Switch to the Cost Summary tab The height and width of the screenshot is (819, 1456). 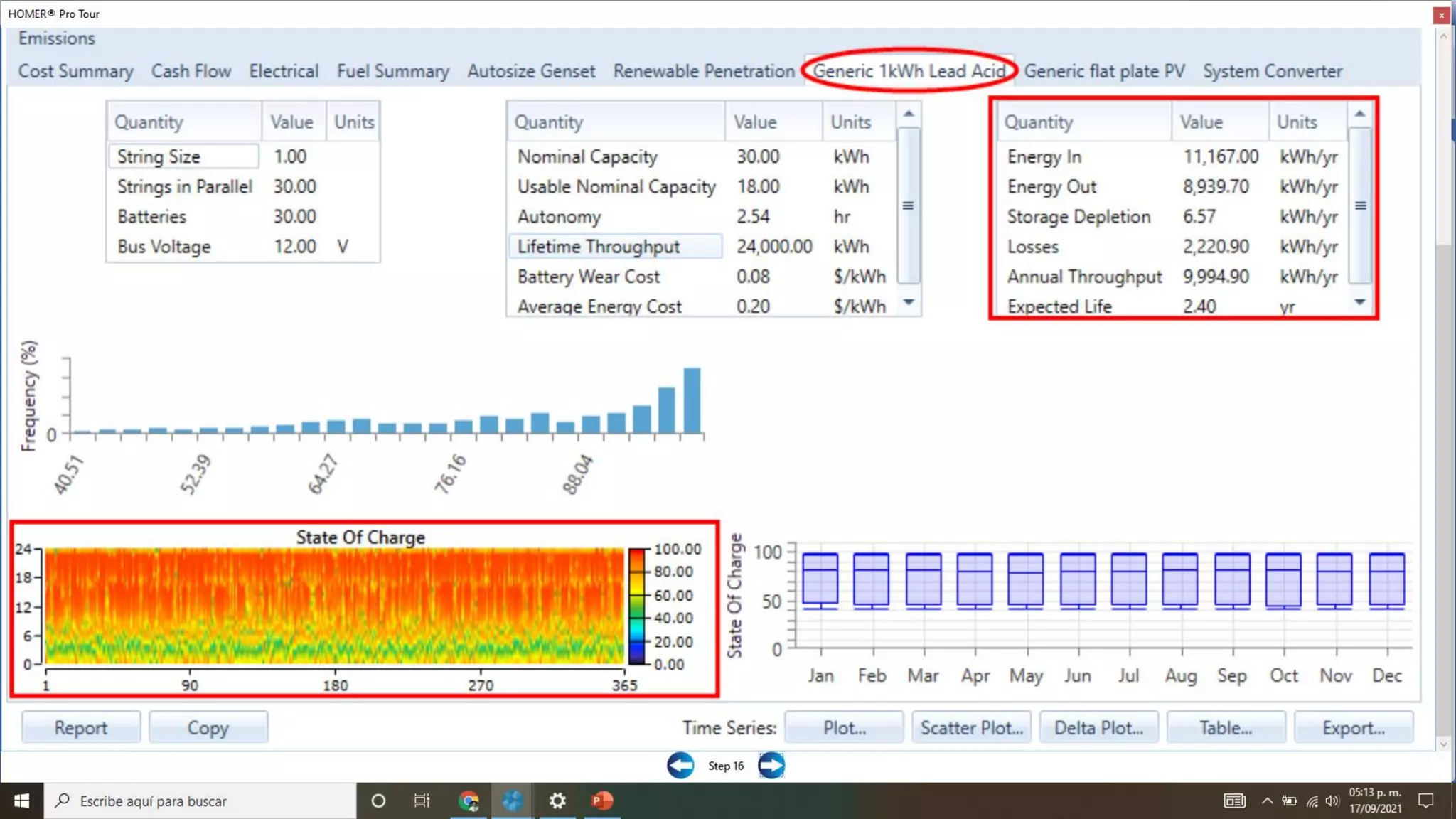75,71
